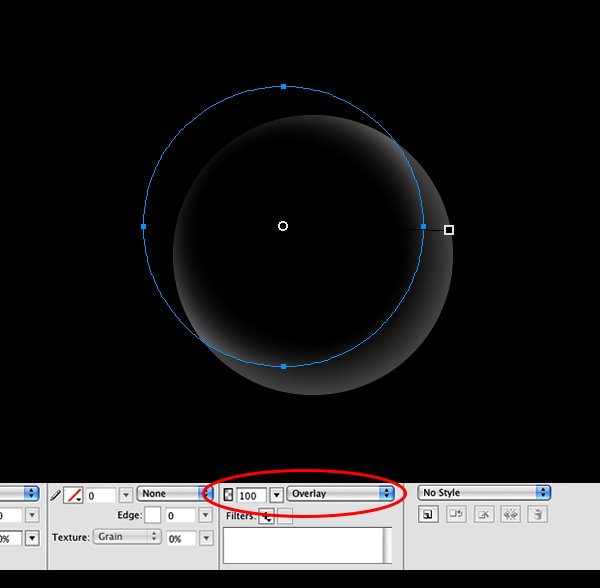Open the No Style dropdown
600x588 pixels.
484,493
